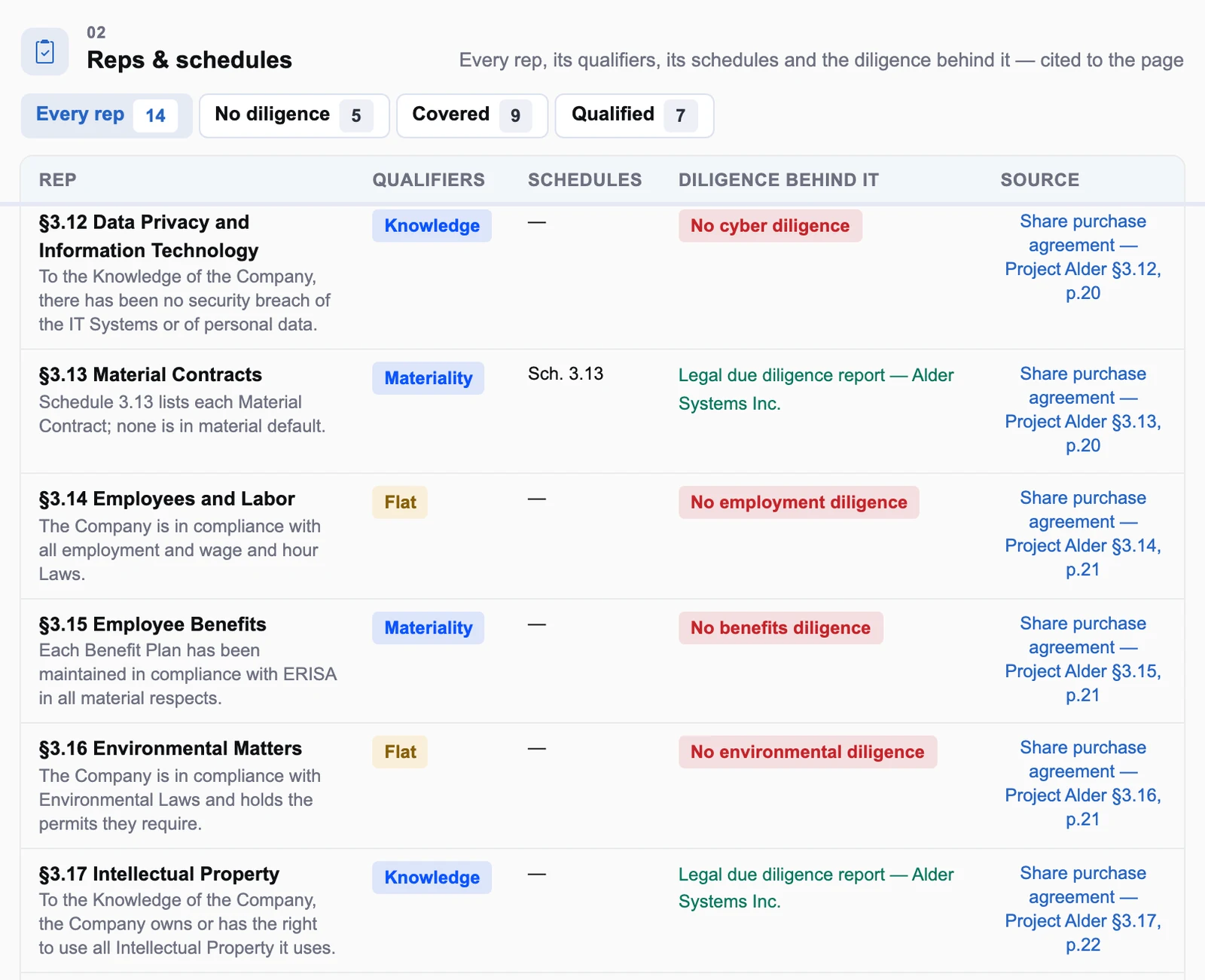The height and width of the screenshot is (980, 1205).
Task: Switch to the No diligence filter tab
Action: click(294, 115)
